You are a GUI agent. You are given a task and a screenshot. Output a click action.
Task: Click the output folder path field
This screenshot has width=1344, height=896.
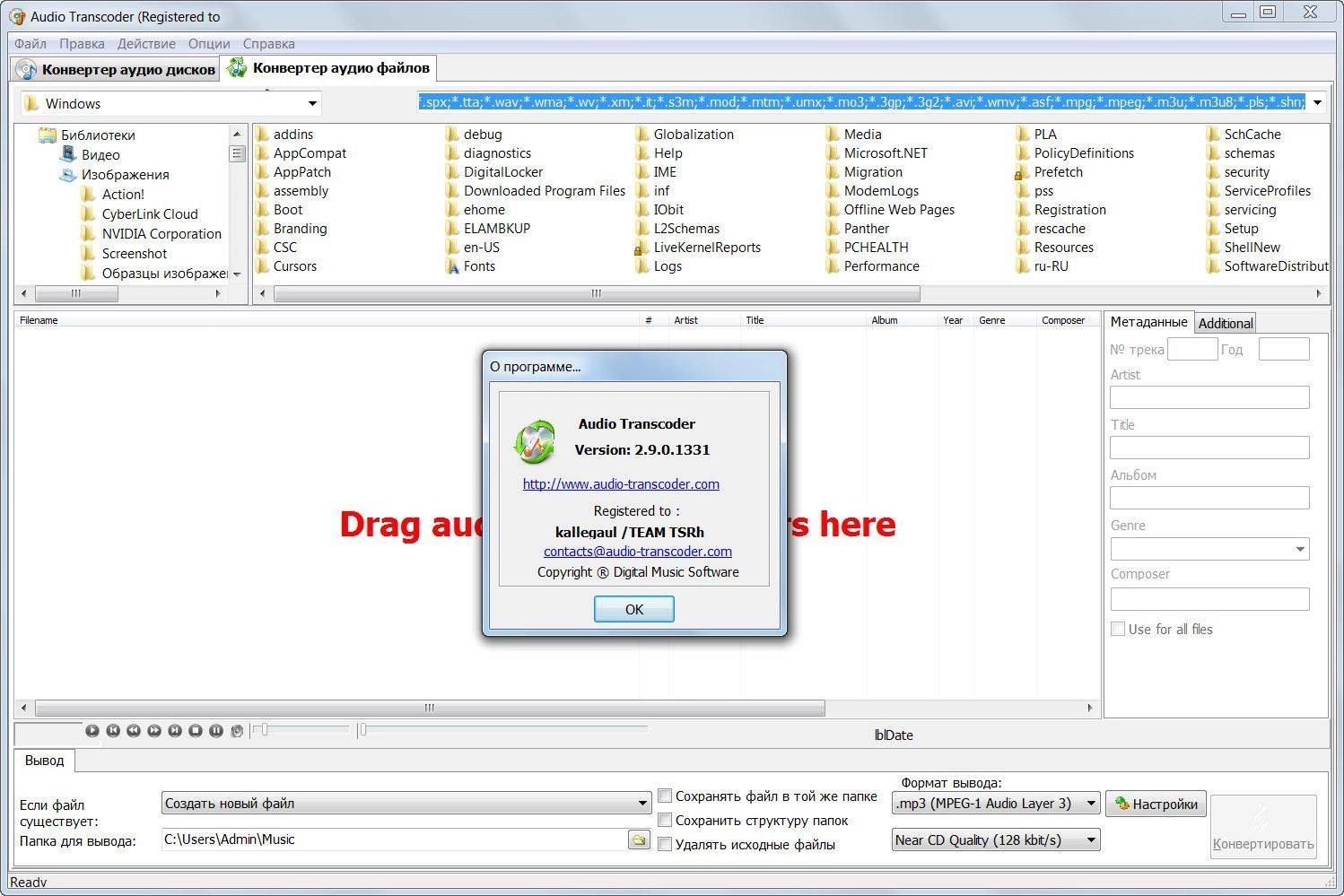(x=393, y=840)
